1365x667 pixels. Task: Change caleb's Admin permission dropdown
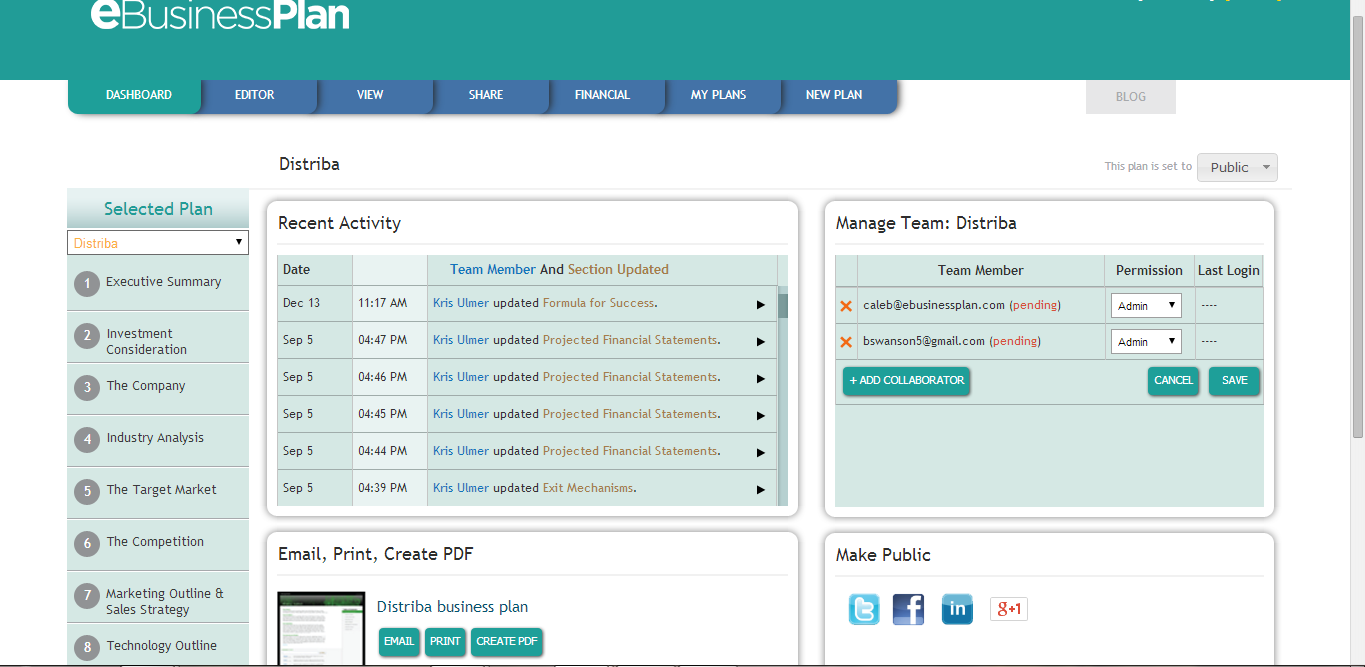1145,306
